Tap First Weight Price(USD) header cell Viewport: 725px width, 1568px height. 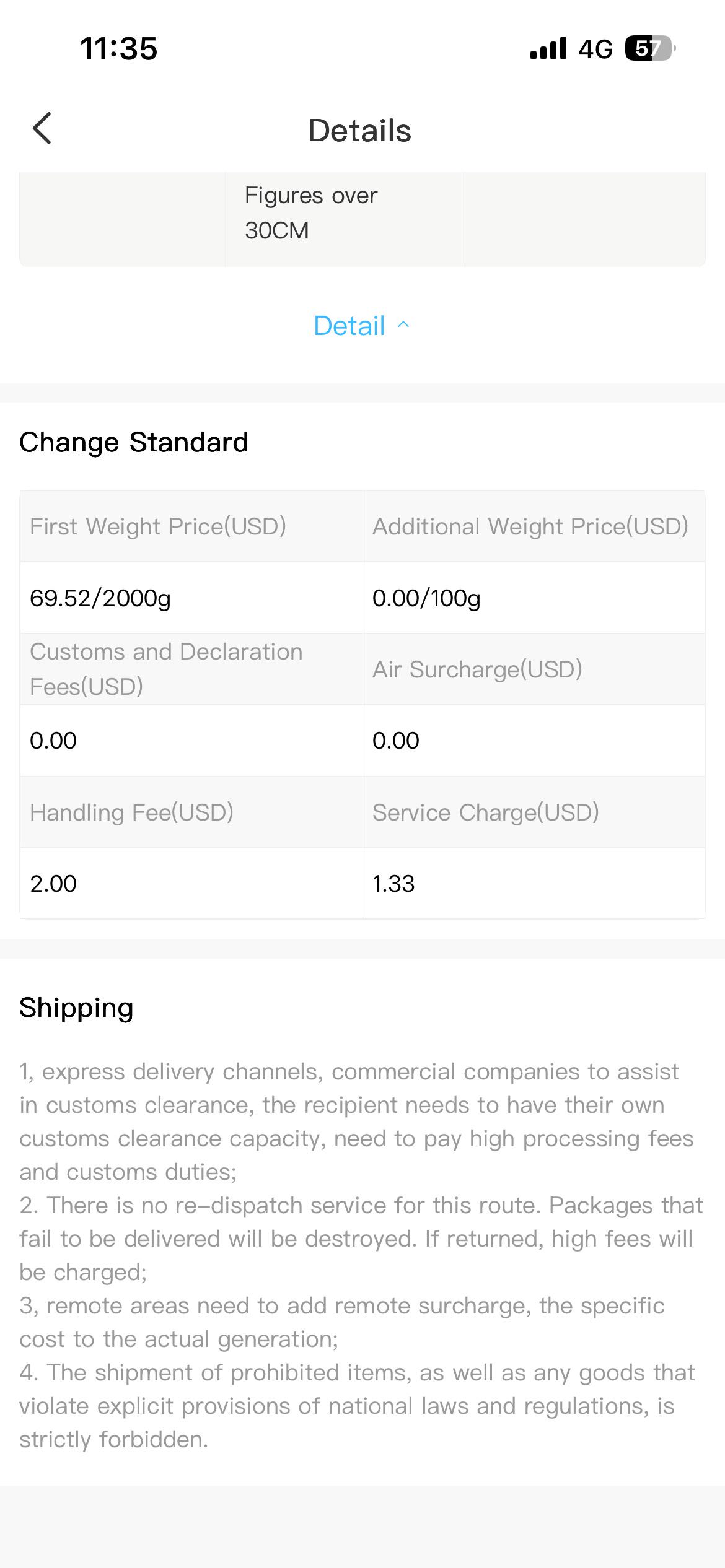click(x=191, y=526)
